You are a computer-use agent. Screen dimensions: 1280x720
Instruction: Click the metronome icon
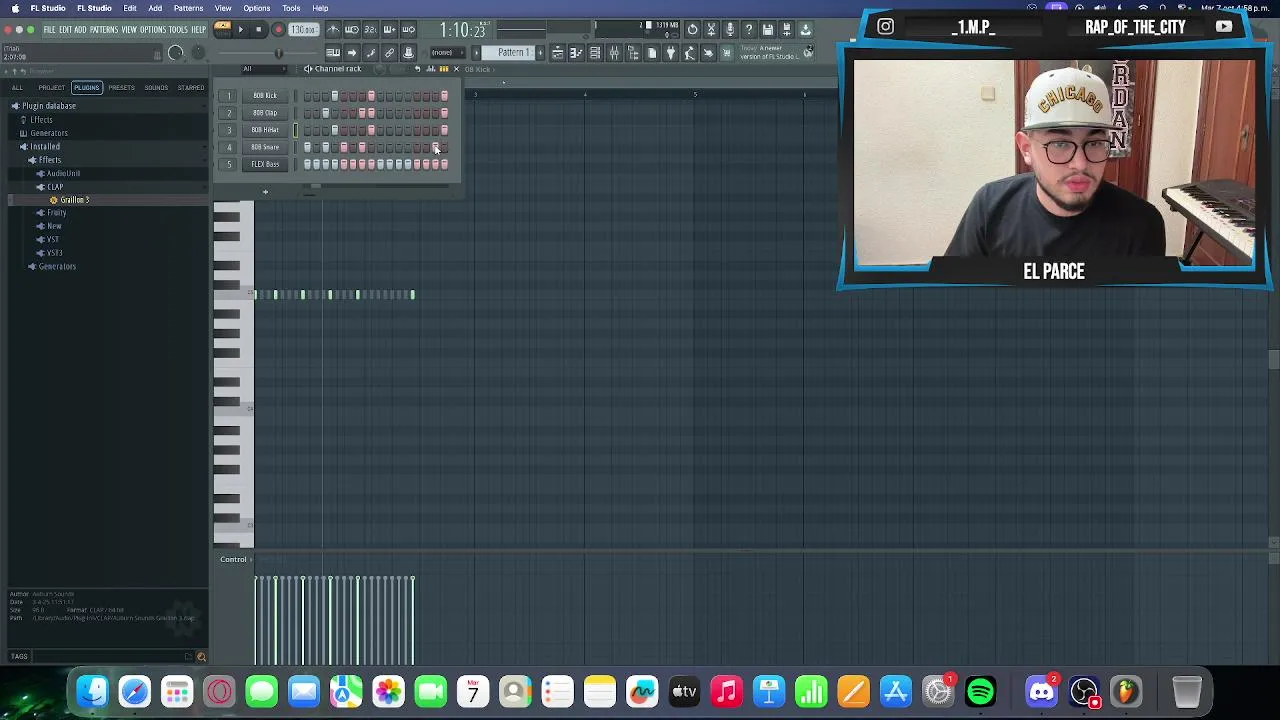coord(334,29)
